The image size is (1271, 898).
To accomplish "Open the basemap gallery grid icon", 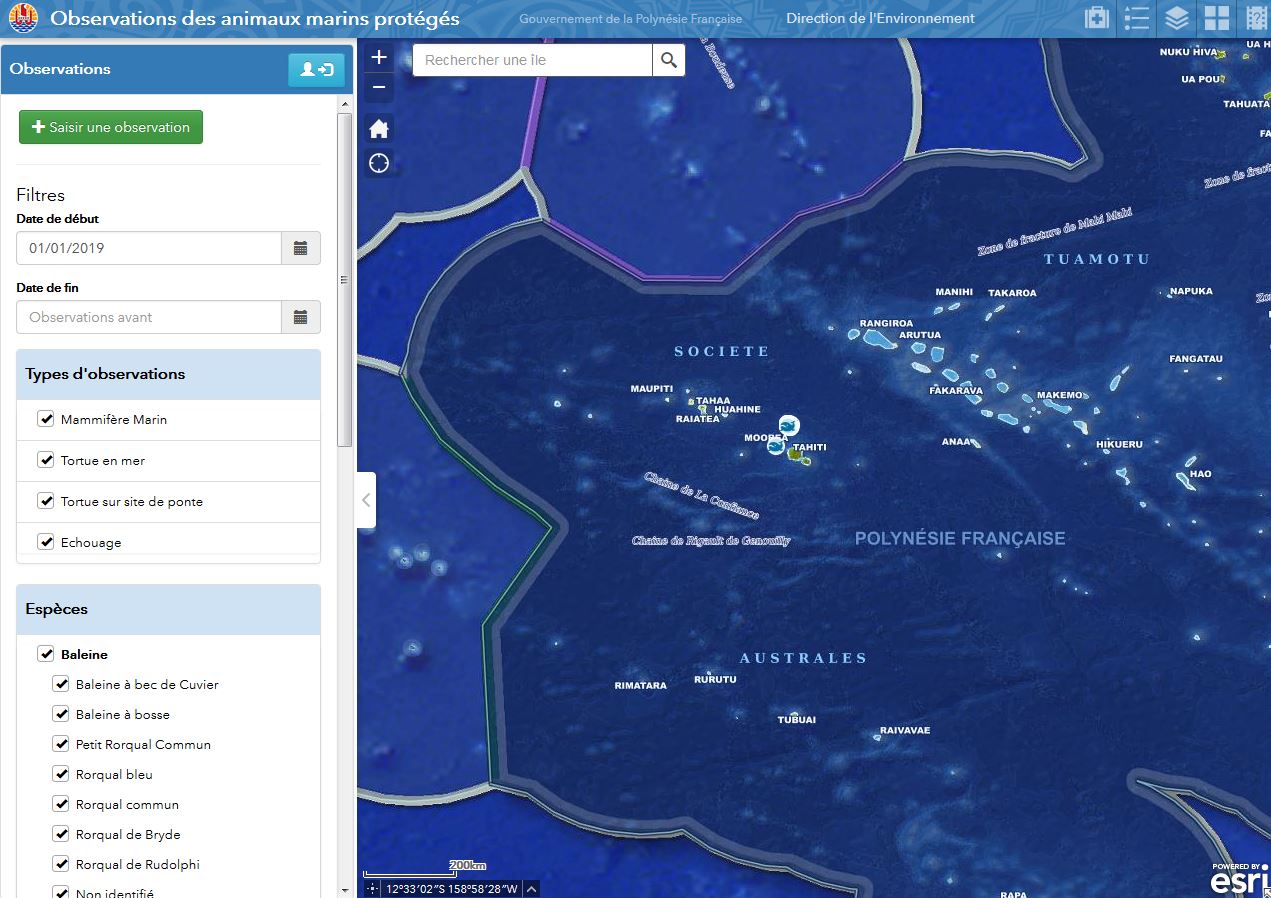I will [1217, 18].
